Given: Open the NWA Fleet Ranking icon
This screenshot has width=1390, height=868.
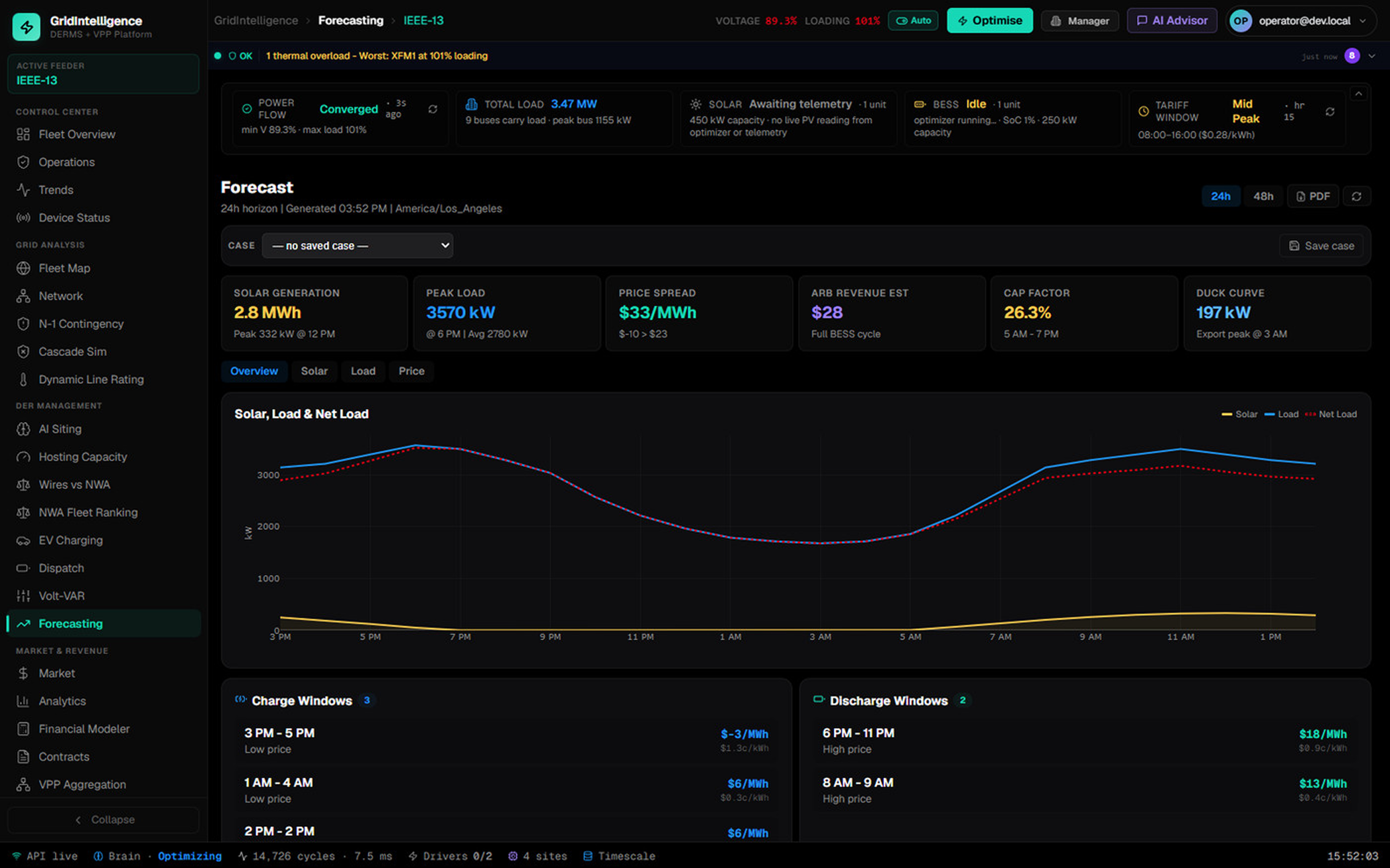Looking at the screenshot, I should click(23, 512).
